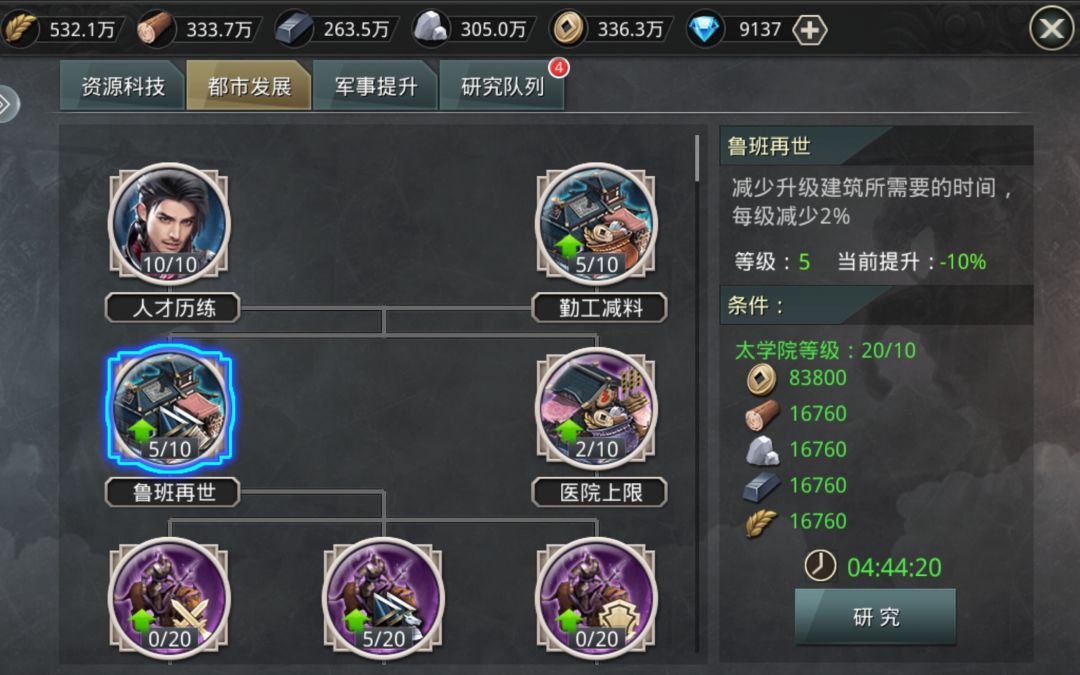Click the grain resource icon in top bar
Screen dimensions: 1080x675
click(x=20, y=29)
